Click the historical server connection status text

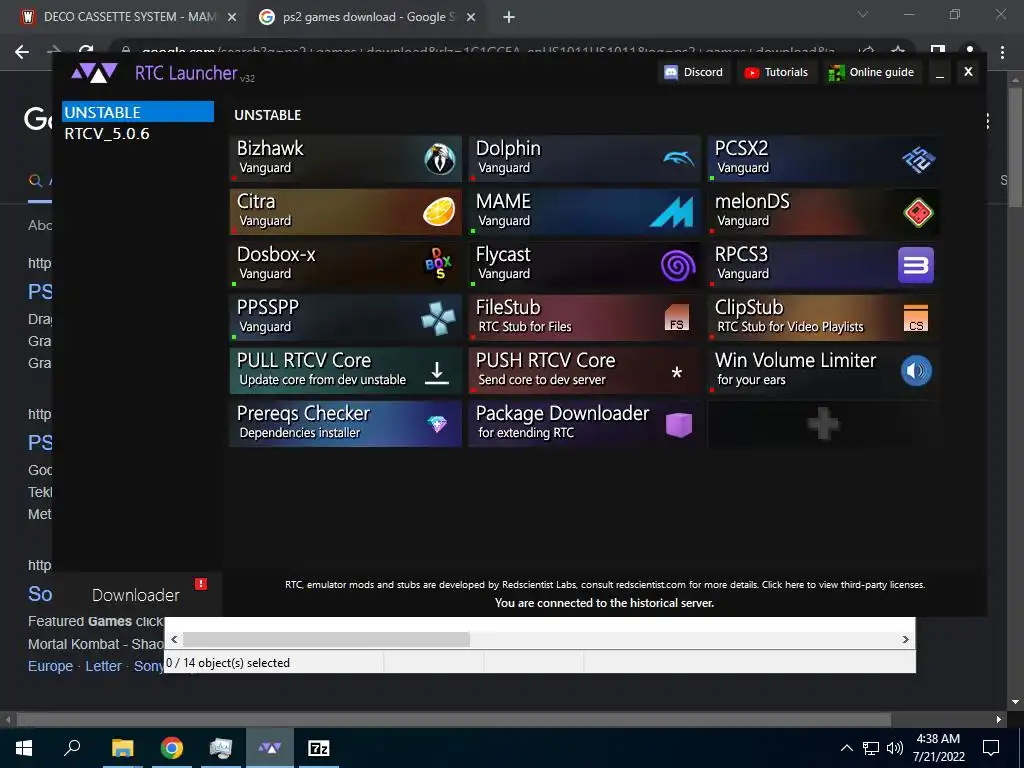[x=604, y=603]
